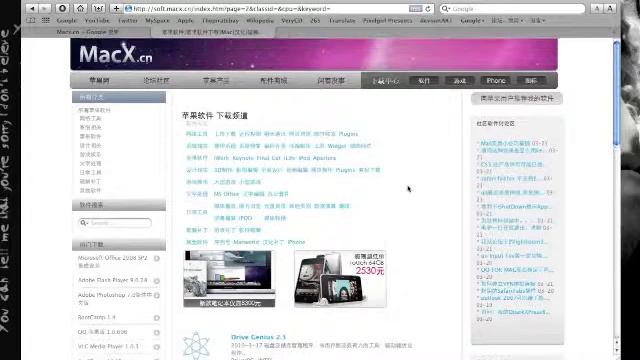Go forward with Safari's forward arrow
This screenshot has height=360, width=640.
(45, 8)
